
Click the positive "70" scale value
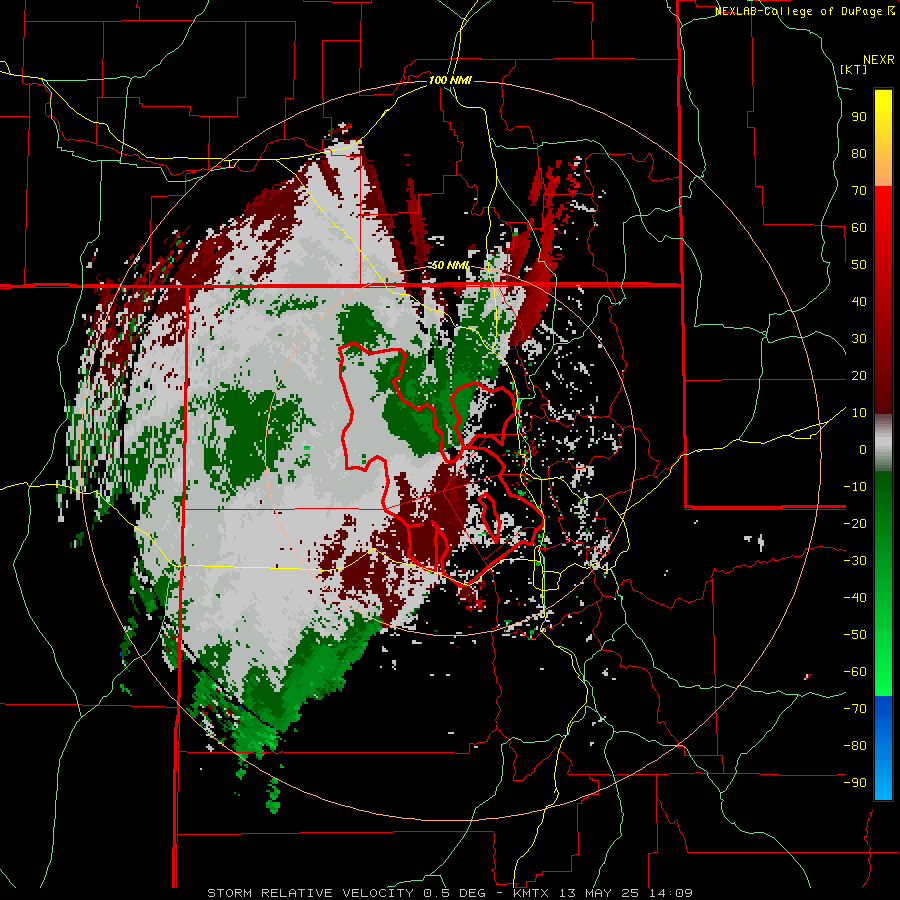pos(859,191)
